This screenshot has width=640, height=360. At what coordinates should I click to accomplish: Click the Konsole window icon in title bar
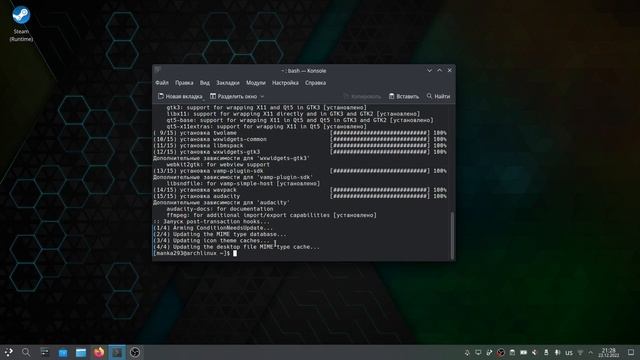158,70
